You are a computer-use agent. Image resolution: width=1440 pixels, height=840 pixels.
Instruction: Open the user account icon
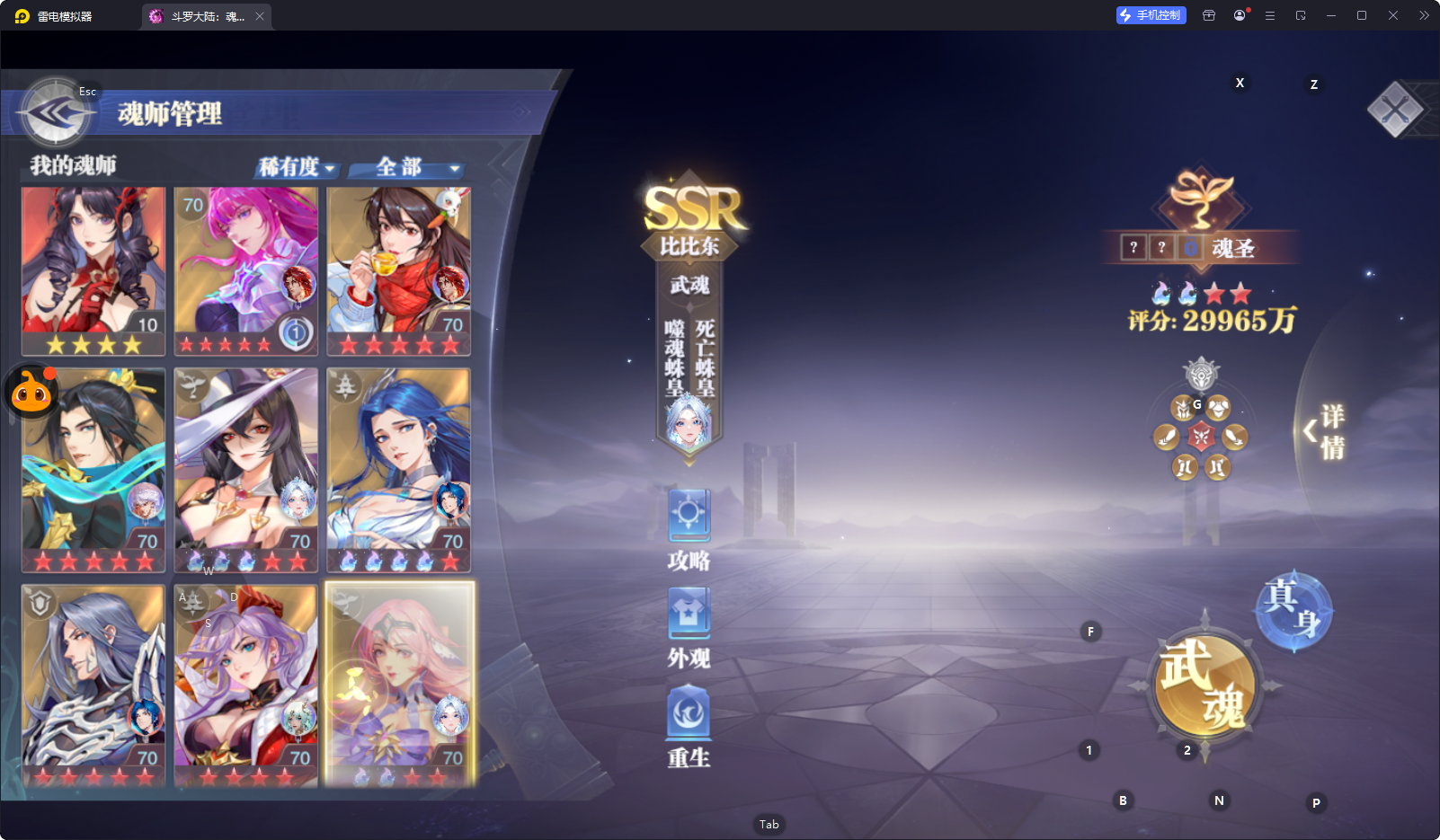point(1240,15)
